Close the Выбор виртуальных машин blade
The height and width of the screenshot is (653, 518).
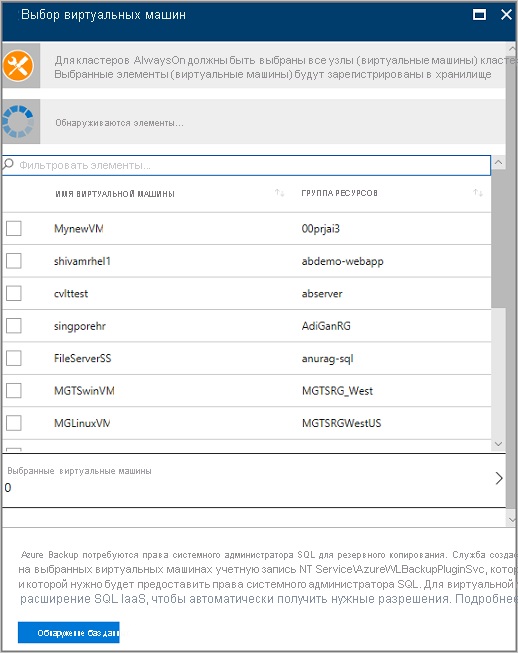(506, 15)
